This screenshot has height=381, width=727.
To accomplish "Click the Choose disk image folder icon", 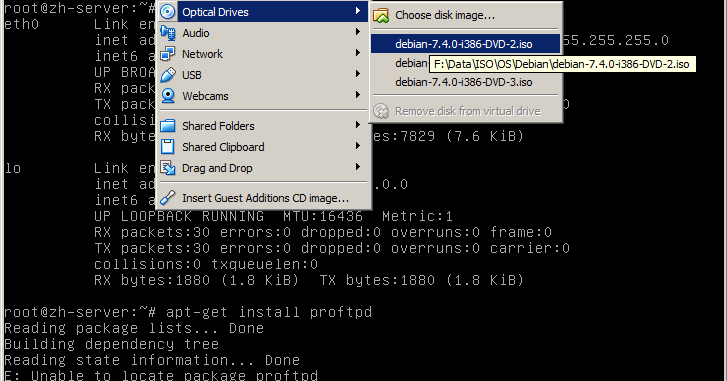I will [x=381, y=15].
